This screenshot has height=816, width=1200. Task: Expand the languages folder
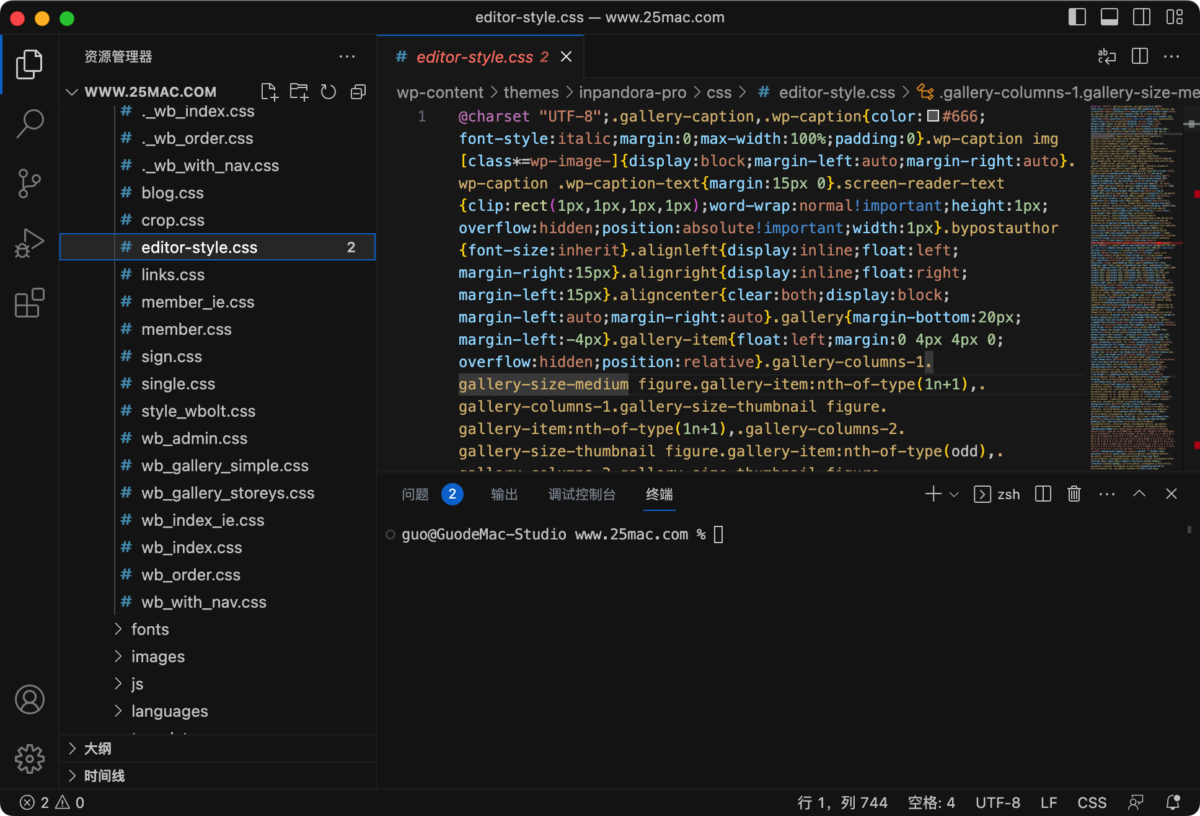point(169,711)
